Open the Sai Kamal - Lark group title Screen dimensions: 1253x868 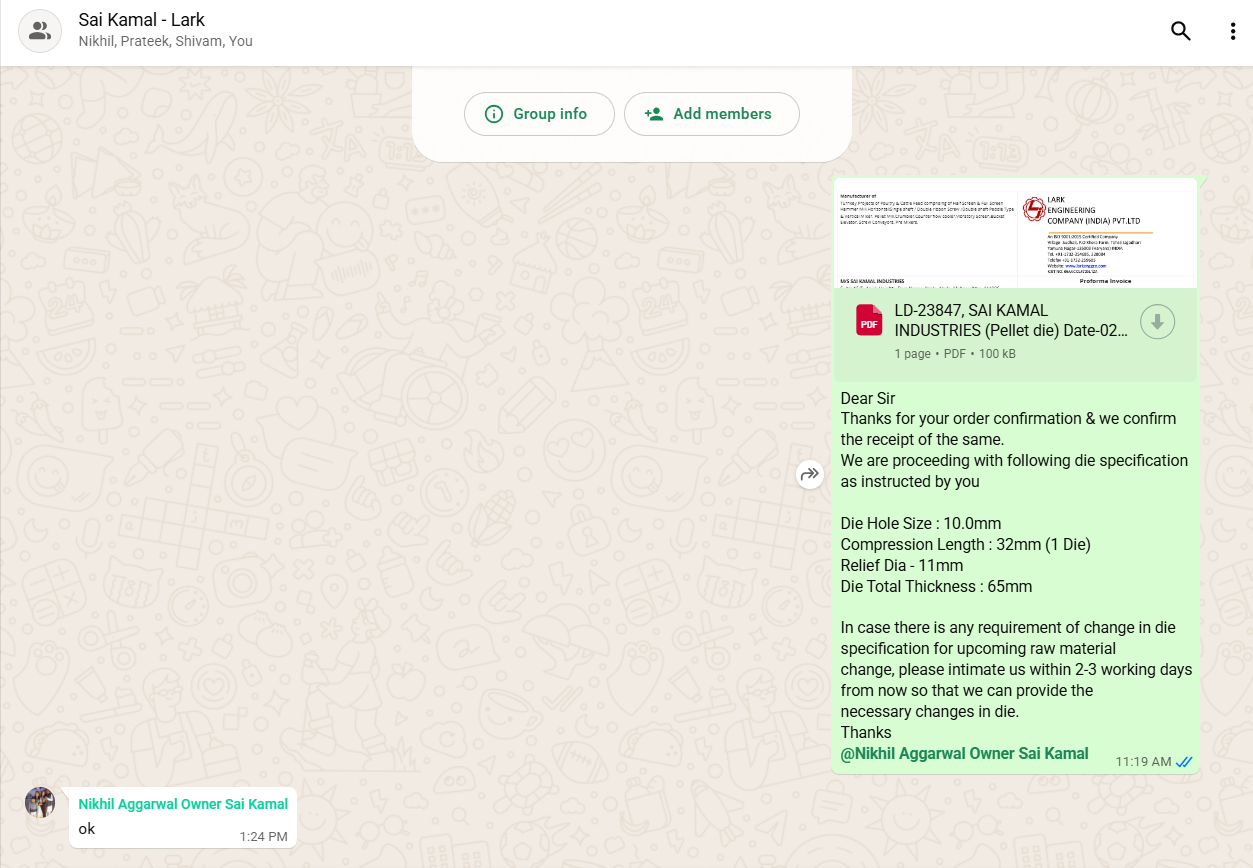pos(142,20)
